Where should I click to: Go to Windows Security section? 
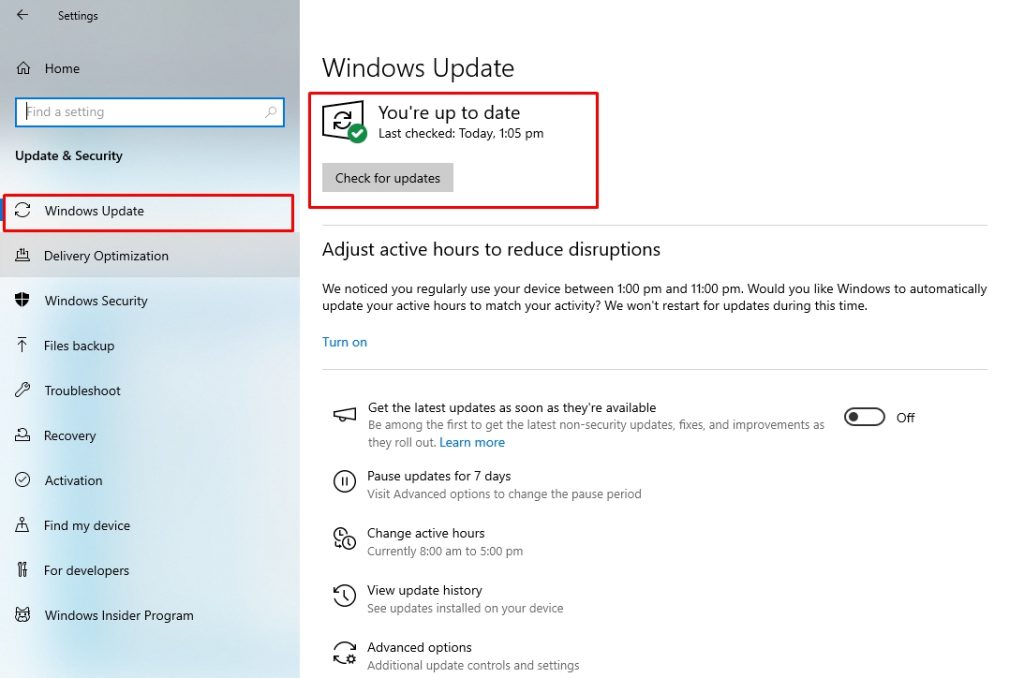click(x=150, y=300)
